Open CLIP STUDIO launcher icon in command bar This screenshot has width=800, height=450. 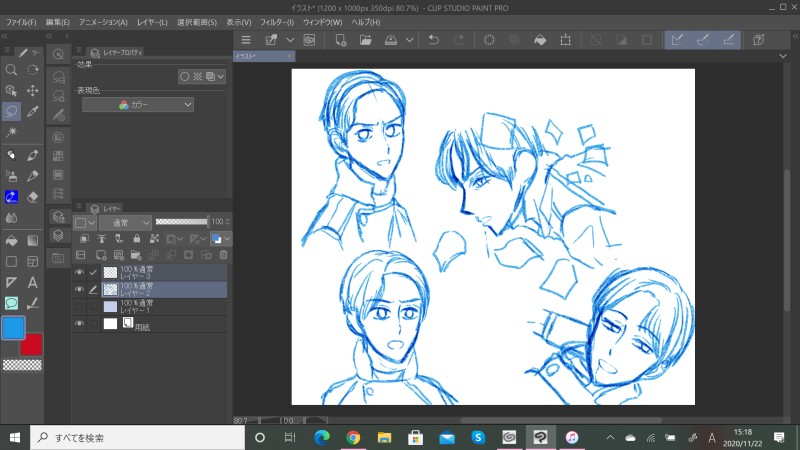click(x=310, y=40)
